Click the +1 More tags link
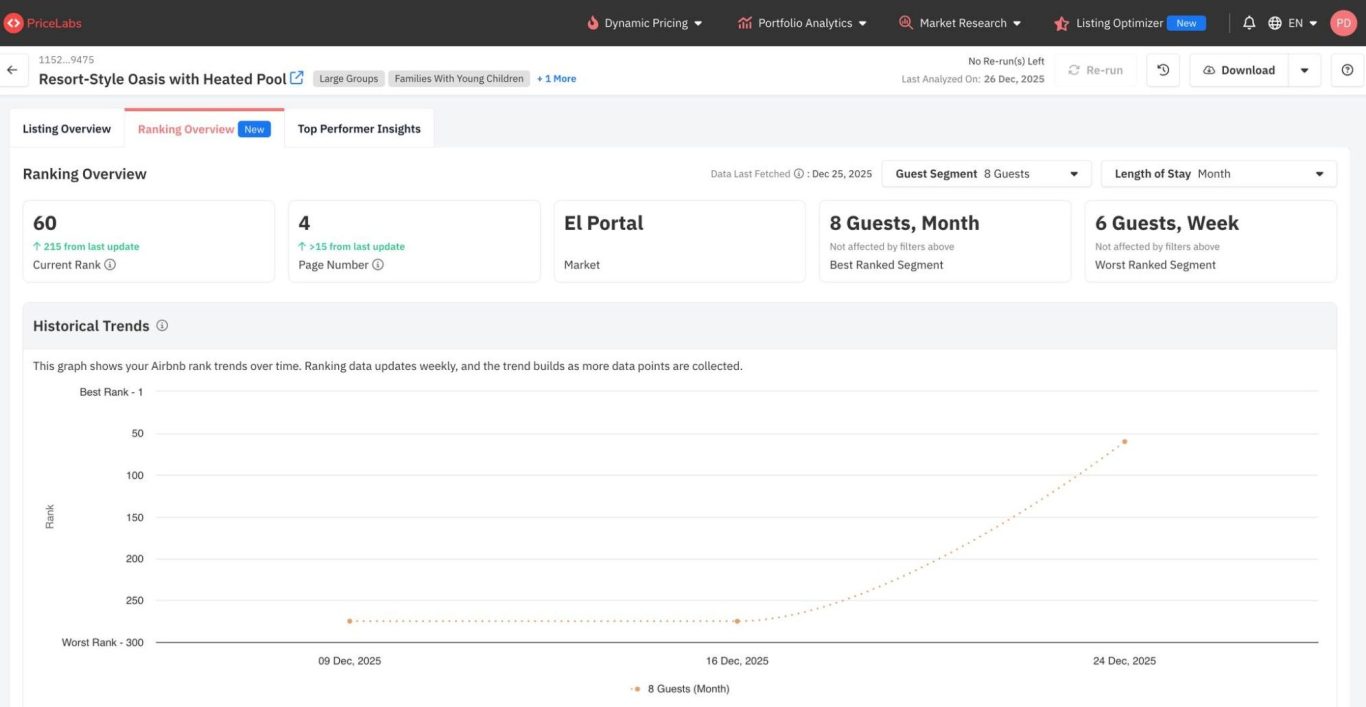Screen dimensions: 1366x707 click(556, 79)
